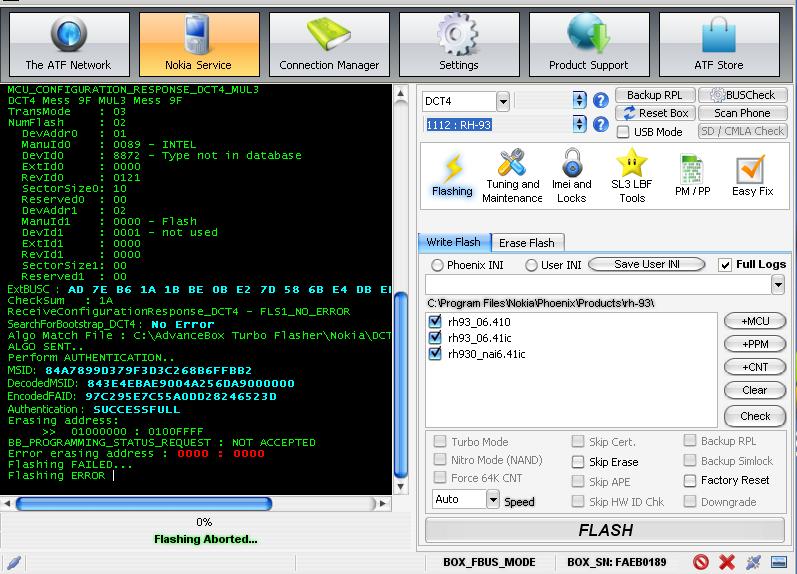Add PPM file with +PPM button
This screenshot has width=797, height=574.
click(755, 344)
